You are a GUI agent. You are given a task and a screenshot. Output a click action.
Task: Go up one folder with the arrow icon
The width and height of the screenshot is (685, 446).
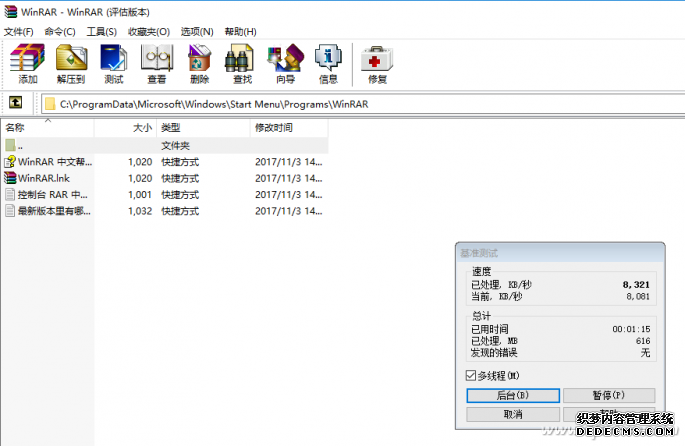tap(16, 103)
